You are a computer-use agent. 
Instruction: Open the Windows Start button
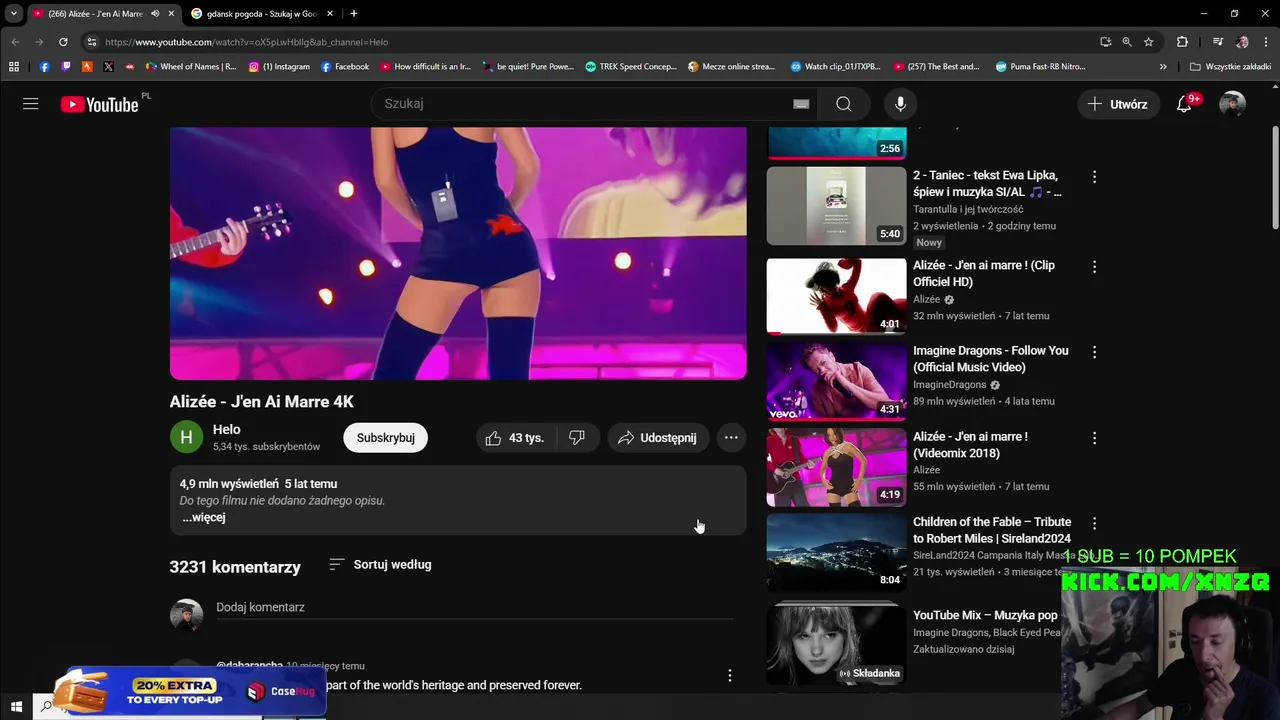click(x=16, y=706)
